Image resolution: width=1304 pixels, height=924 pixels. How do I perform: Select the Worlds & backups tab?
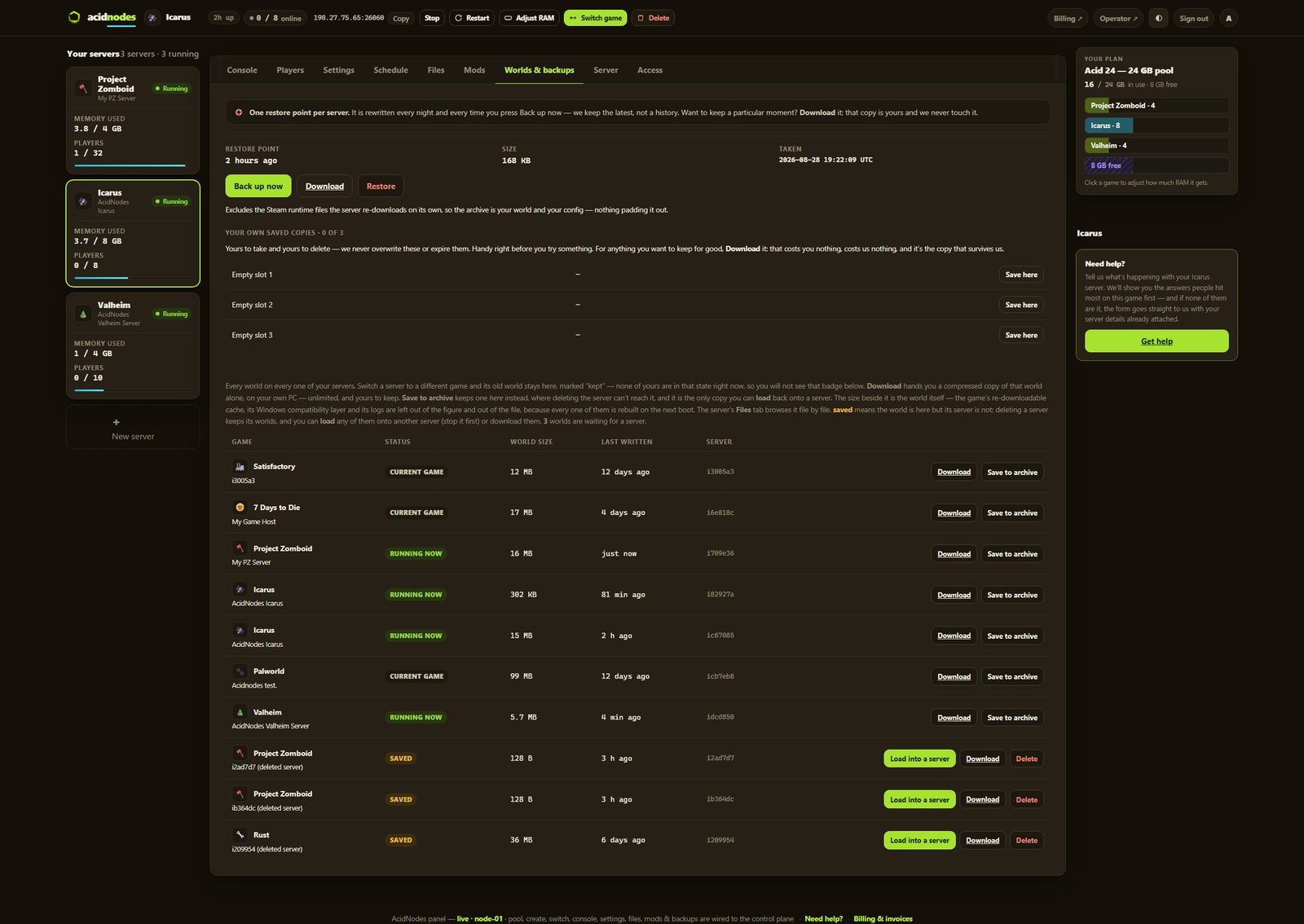click(540, 70)
